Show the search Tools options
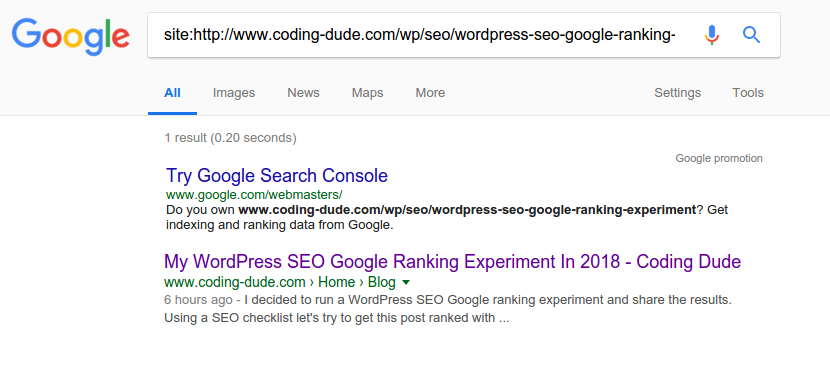The image size is (830, 379). point(748,93)
